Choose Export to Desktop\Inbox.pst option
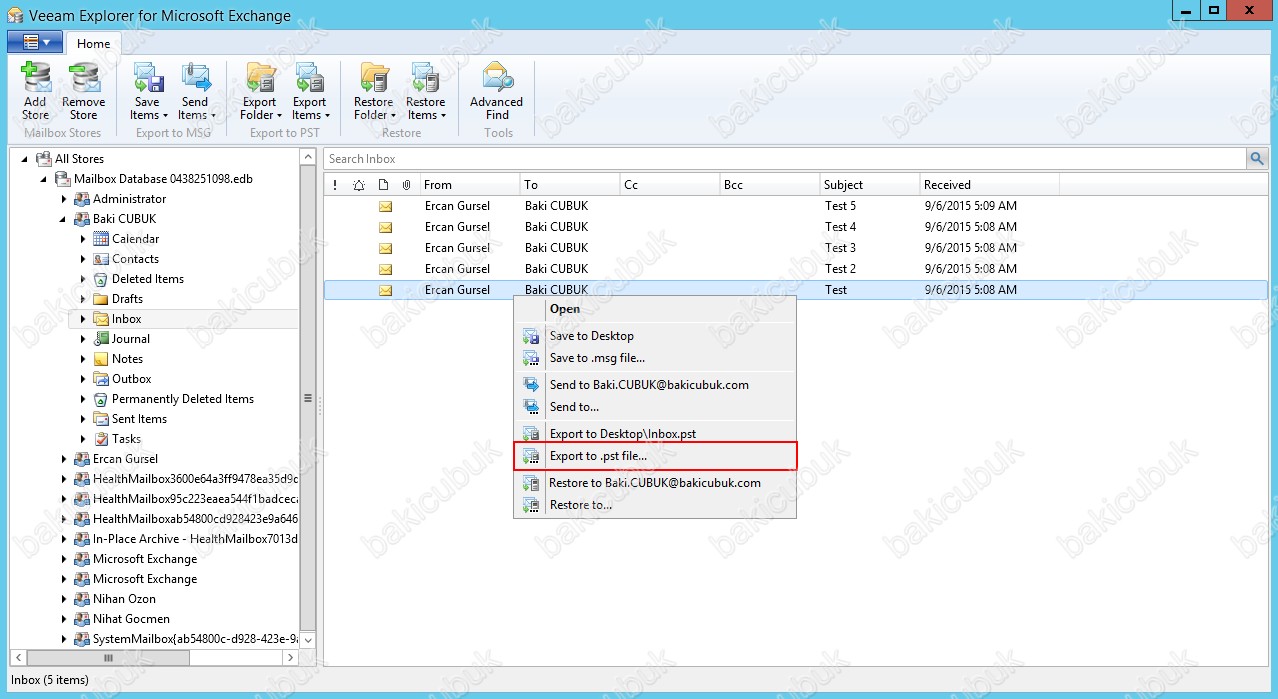The width and height of the screenshot is (1278, 699). (x=655, y=434)
